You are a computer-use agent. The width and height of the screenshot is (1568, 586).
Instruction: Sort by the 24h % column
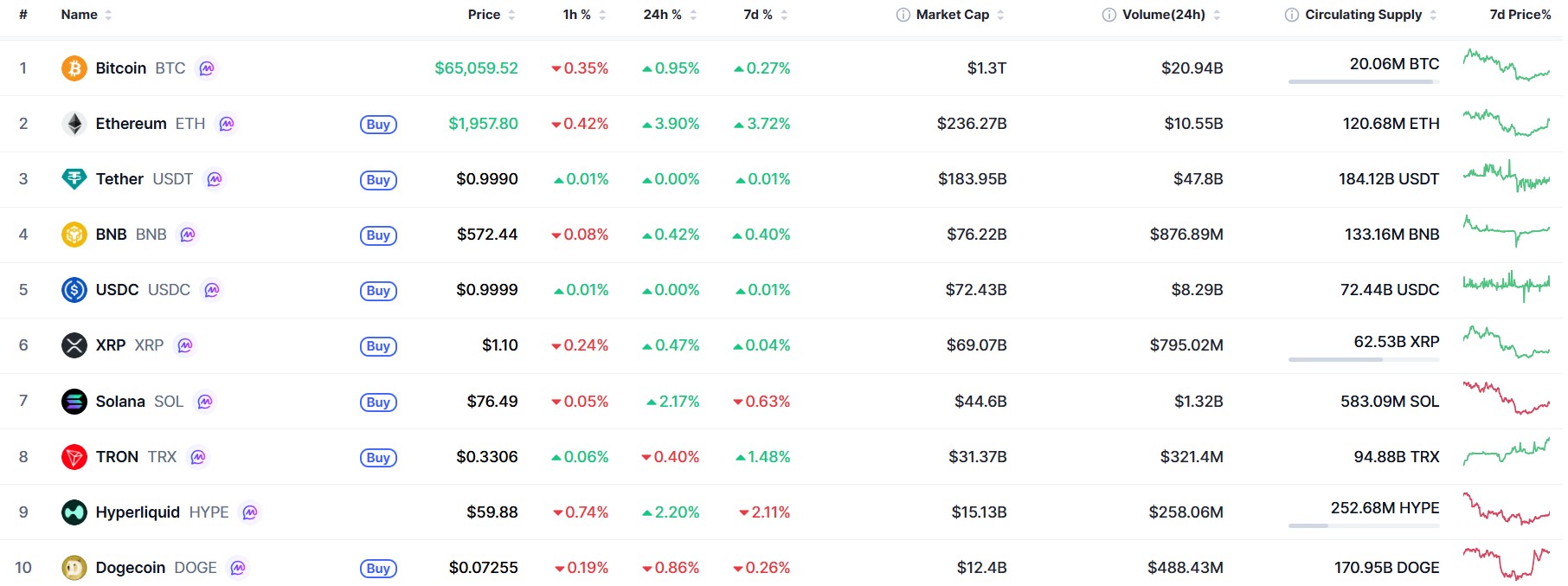[x=671, y=15]
